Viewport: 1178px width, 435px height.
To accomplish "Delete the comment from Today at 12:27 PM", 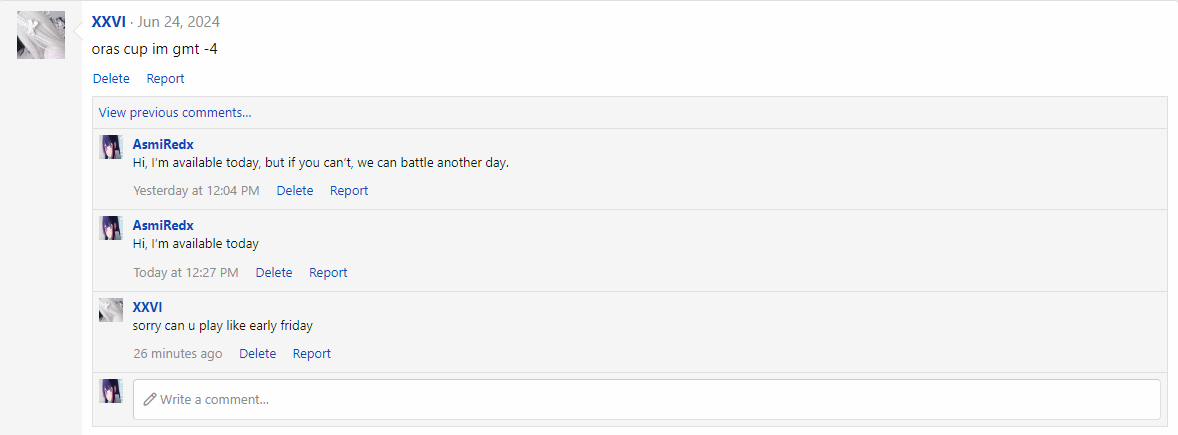I will point(274,273).
